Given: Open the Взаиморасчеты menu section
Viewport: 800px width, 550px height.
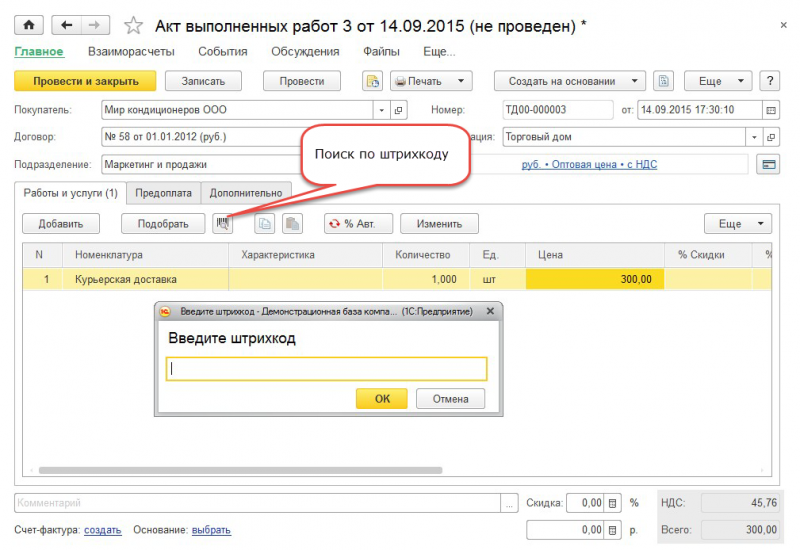Looking at the screenshot, I should (131, 51).
